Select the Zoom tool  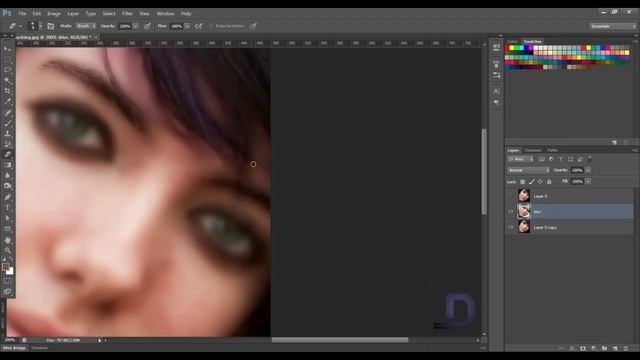click(x=7, y=251)
